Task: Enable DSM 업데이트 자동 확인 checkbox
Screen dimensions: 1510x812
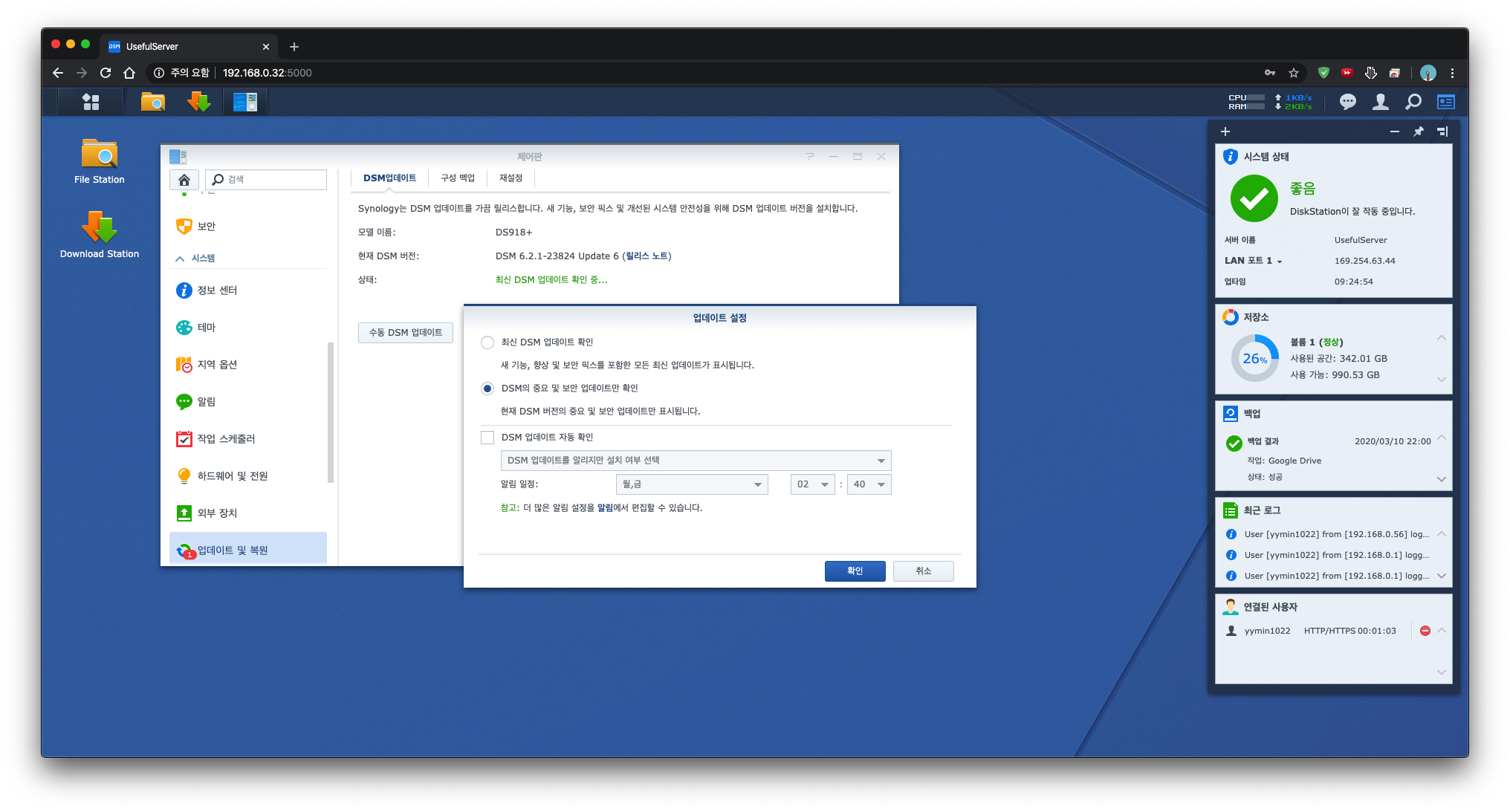Action: [487, 438]
